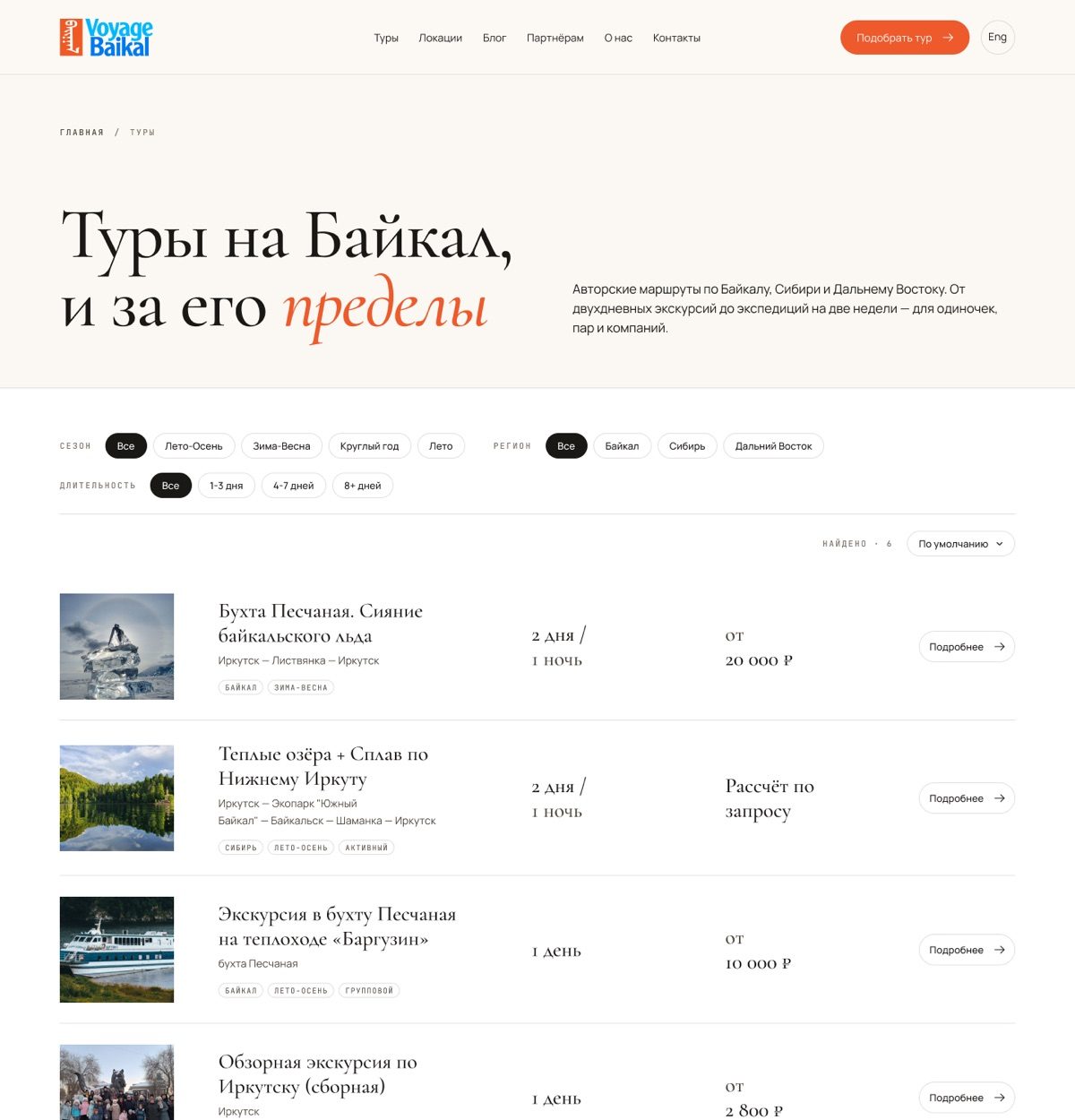Click the БАЙКАЛ tag on ice tour

pos(241,687)
